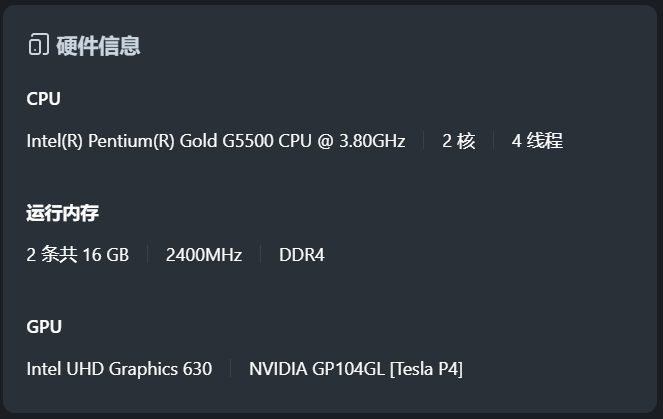The width and height of the screenshot is (663, 419).
Task: Click the divider before 2 核
Action: coord(424,141)
